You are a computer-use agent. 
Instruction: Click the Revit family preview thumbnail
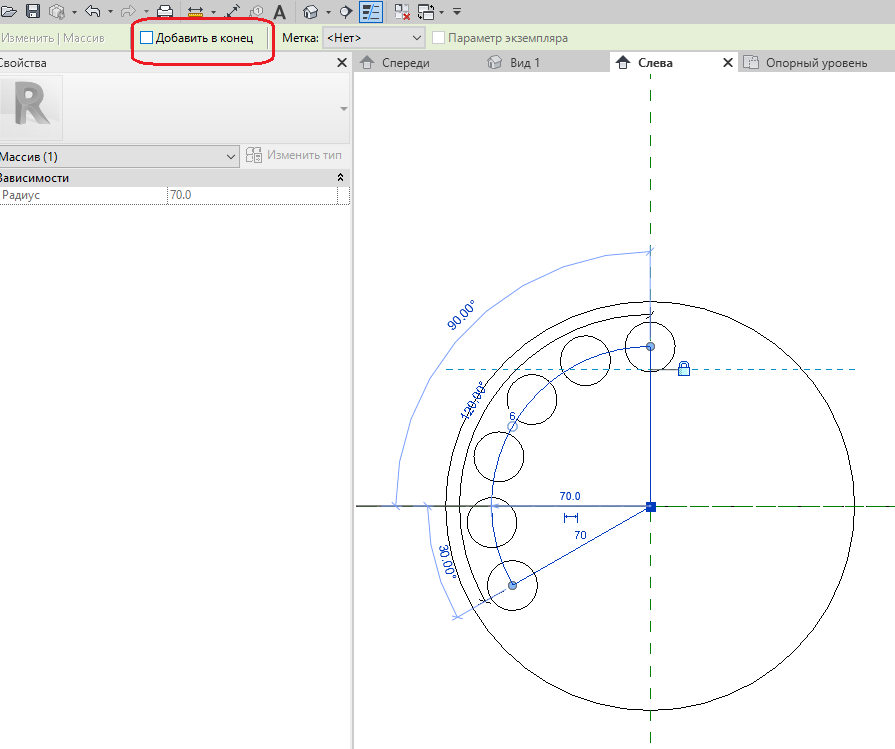tap(31, 107)
